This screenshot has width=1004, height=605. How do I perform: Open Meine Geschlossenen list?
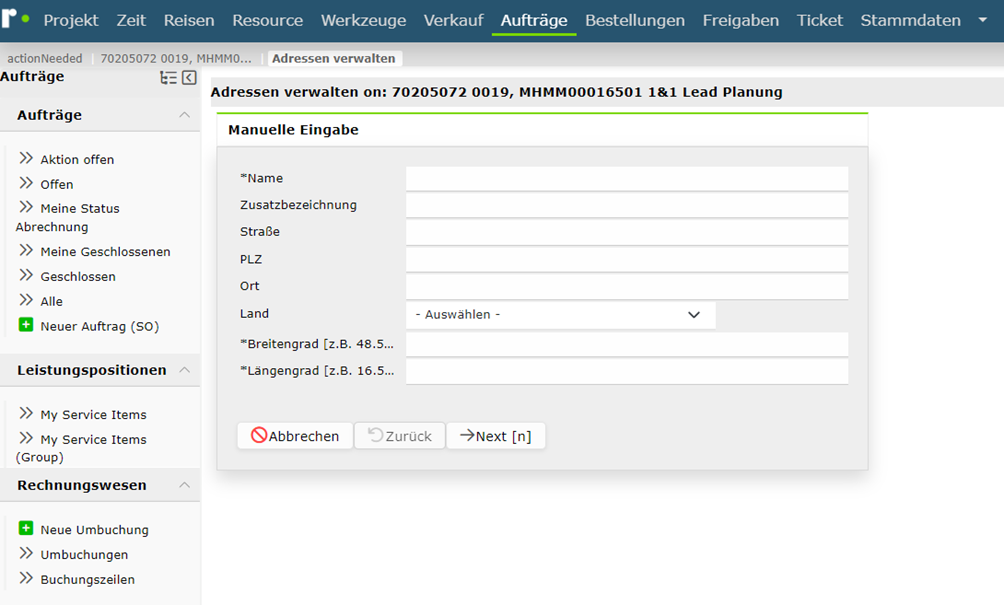coord(105,252)
